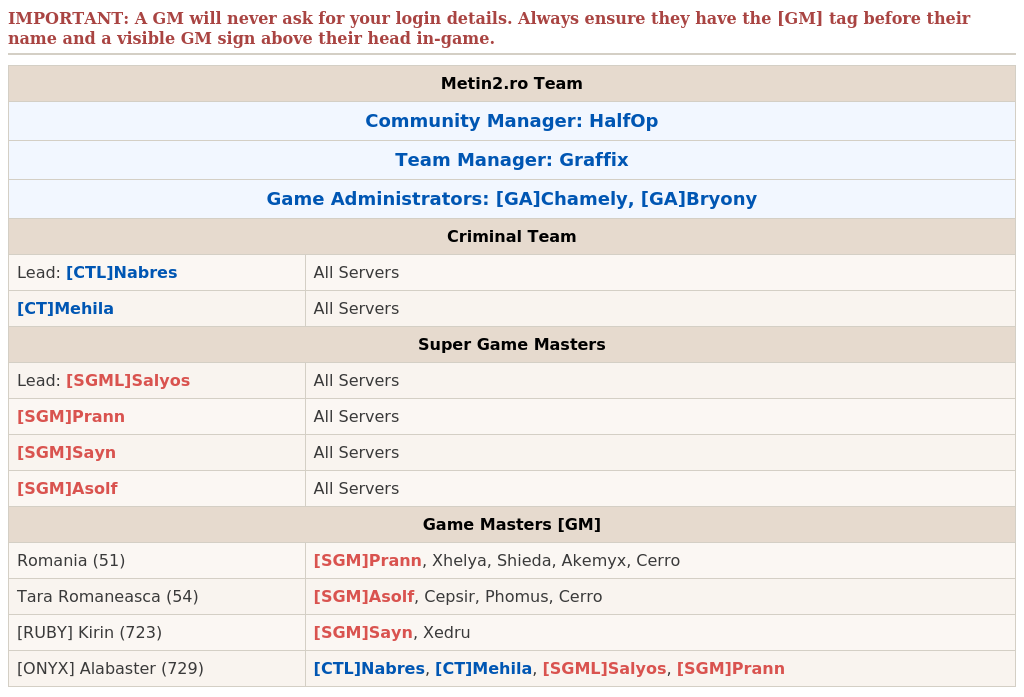Select the Metin2.ro Team header
This screenshot has height=697, width=1024.
[x=511, y=84]
